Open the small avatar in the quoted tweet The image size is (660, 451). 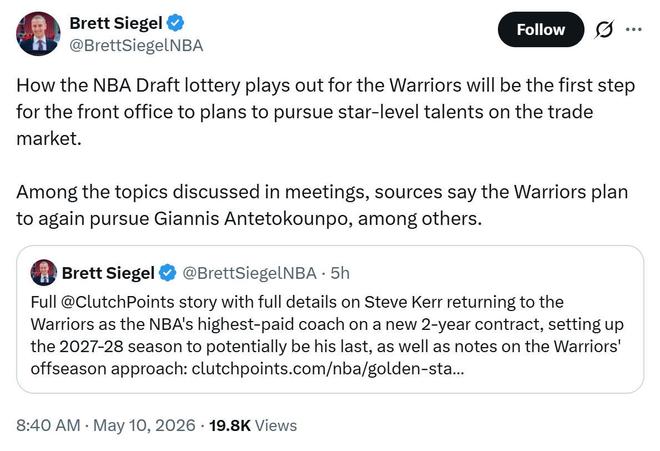[44, 273]
